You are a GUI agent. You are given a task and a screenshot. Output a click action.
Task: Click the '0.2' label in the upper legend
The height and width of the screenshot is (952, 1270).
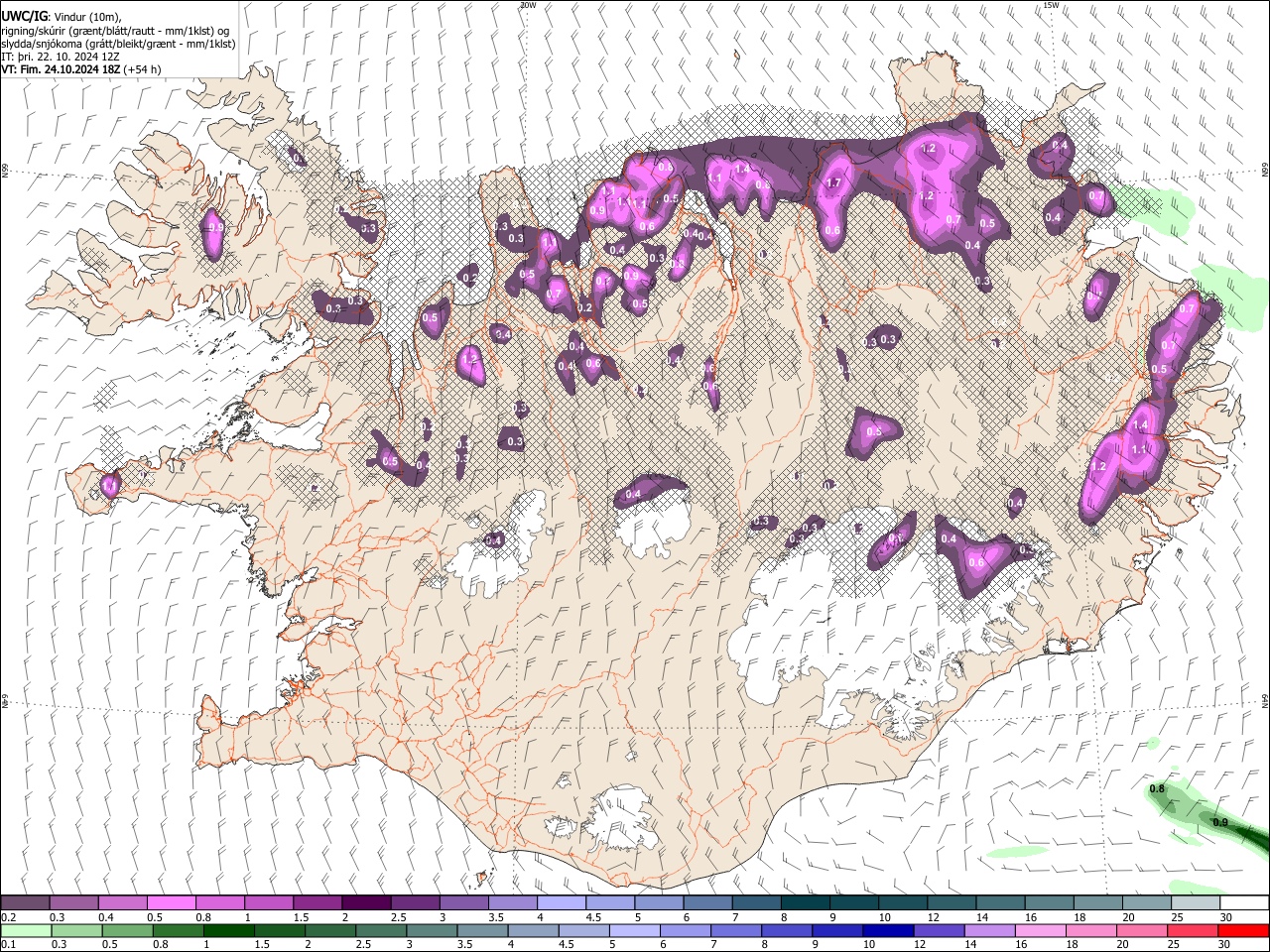pos(10,917)
